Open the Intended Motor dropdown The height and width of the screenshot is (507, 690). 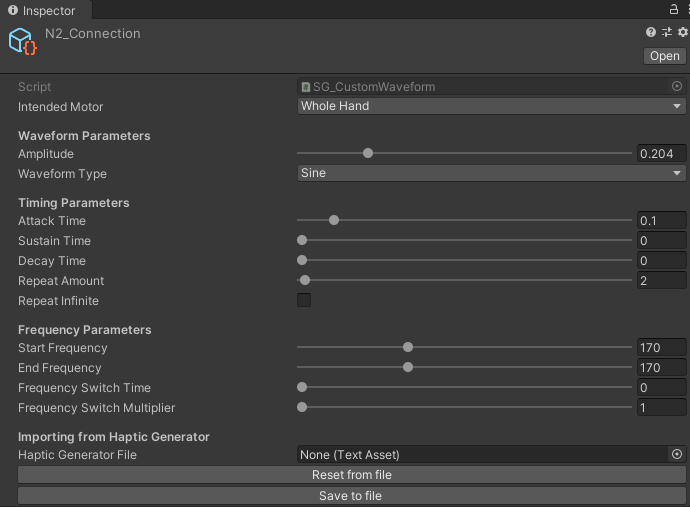[x=491, y=106]
